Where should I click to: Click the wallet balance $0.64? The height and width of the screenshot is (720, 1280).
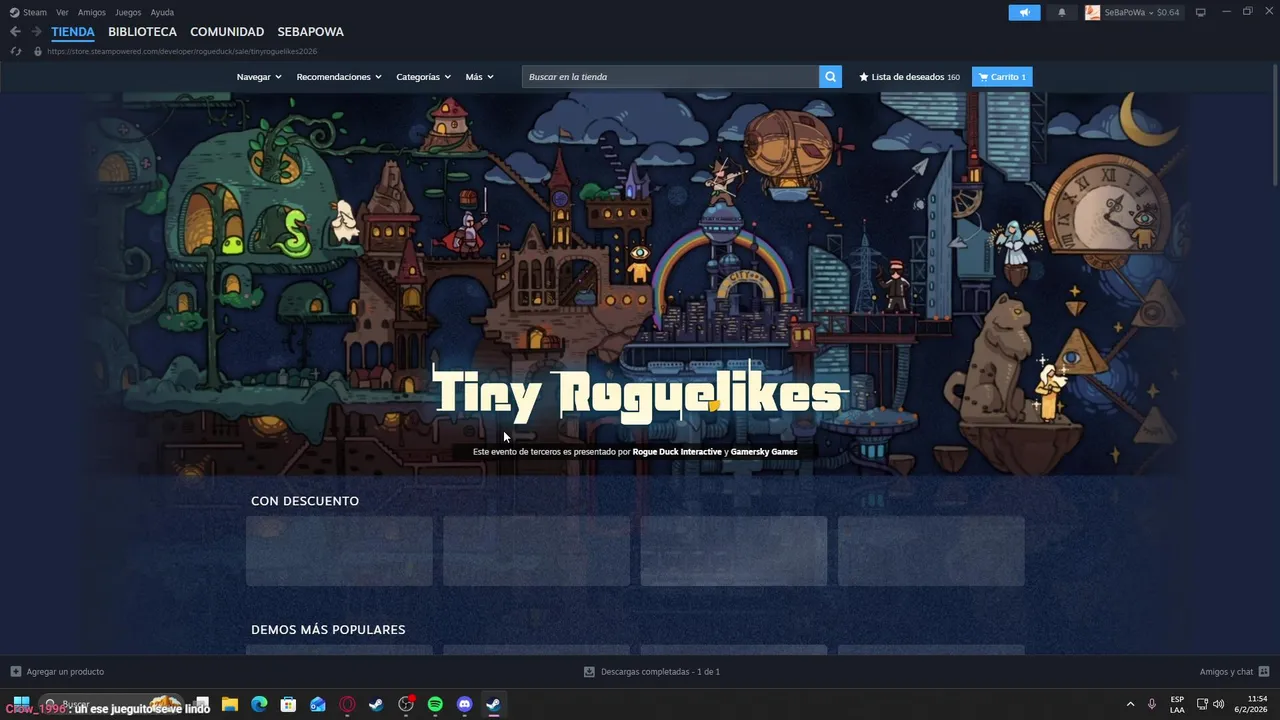tap(1167, 12)
